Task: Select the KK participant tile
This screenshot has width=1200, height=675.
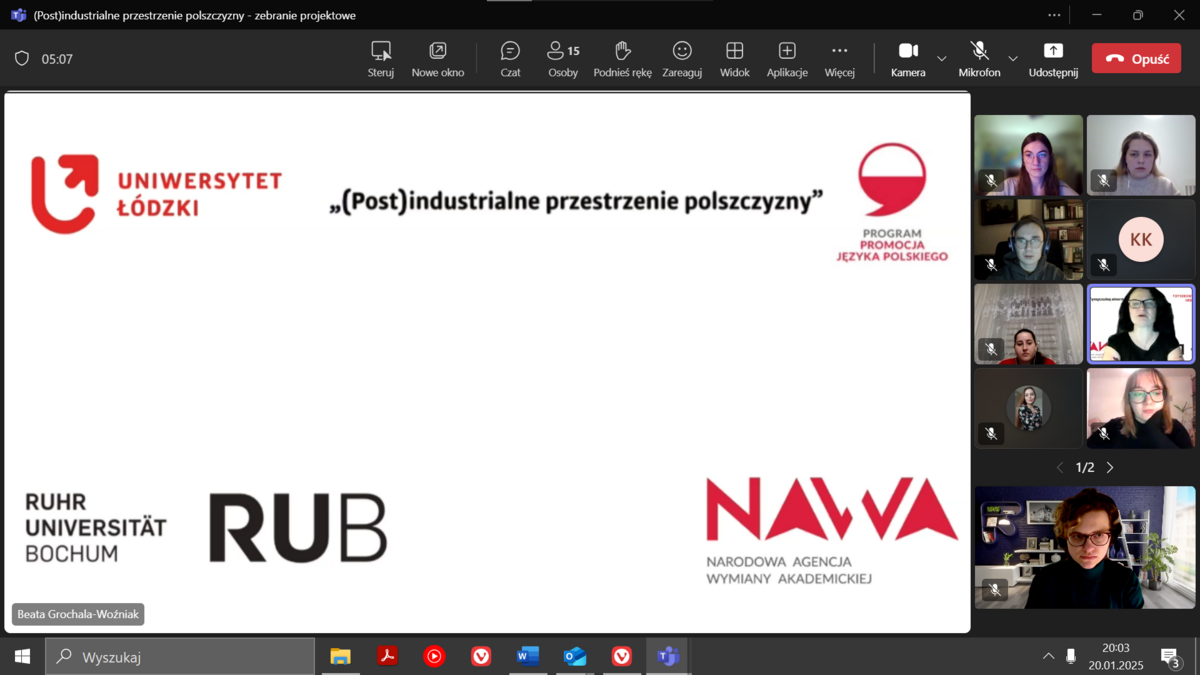Action: pyautogui.click(x=1141, y=240)
